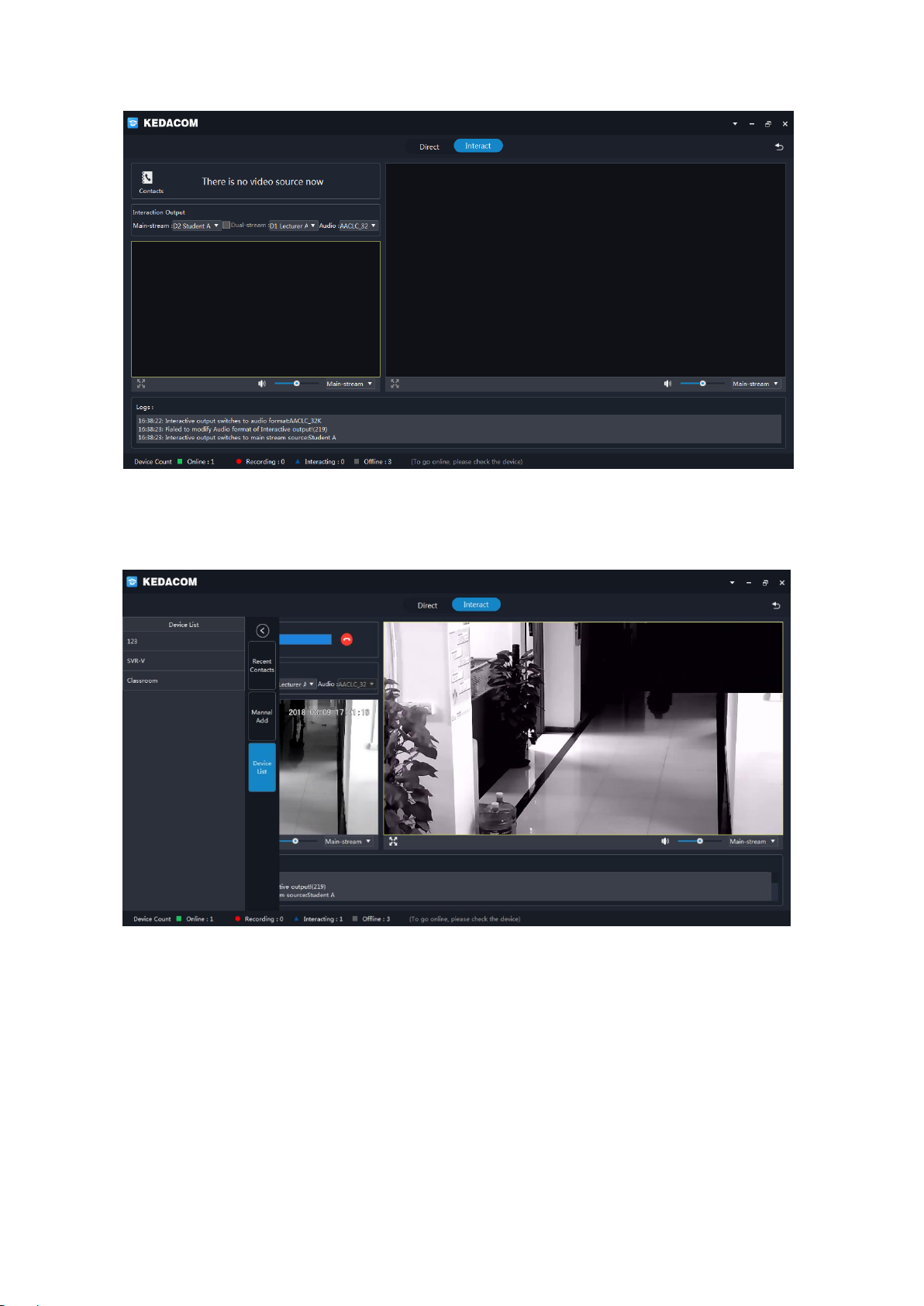This screenshot has width=924, height=1306.
Task: Tick the Dual-stream checkbox
Action: 226,225
